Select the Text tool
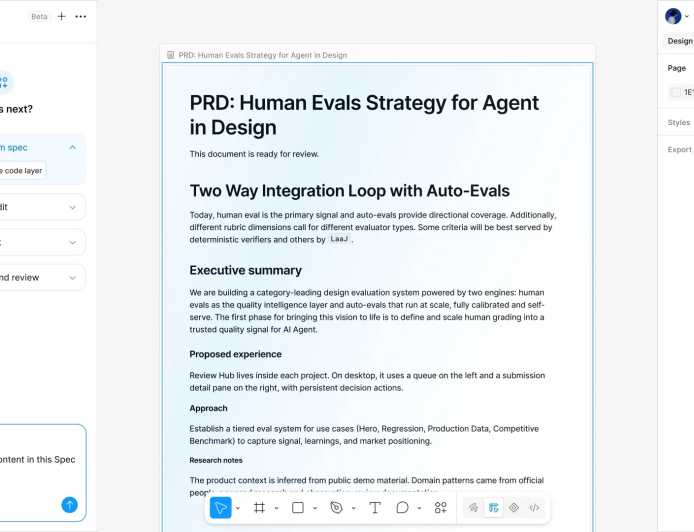Viewport: 694px width, 532px height. click(375, 508)
